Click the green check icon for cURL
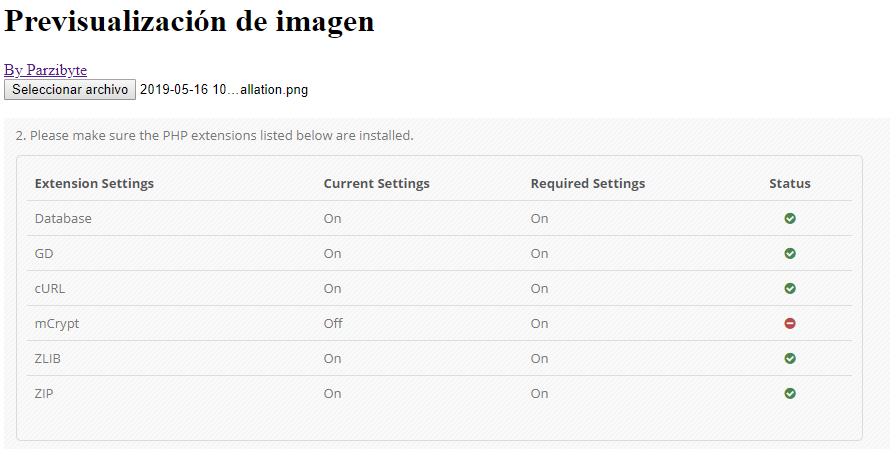The image size is (896, 461). pos(790,288)
